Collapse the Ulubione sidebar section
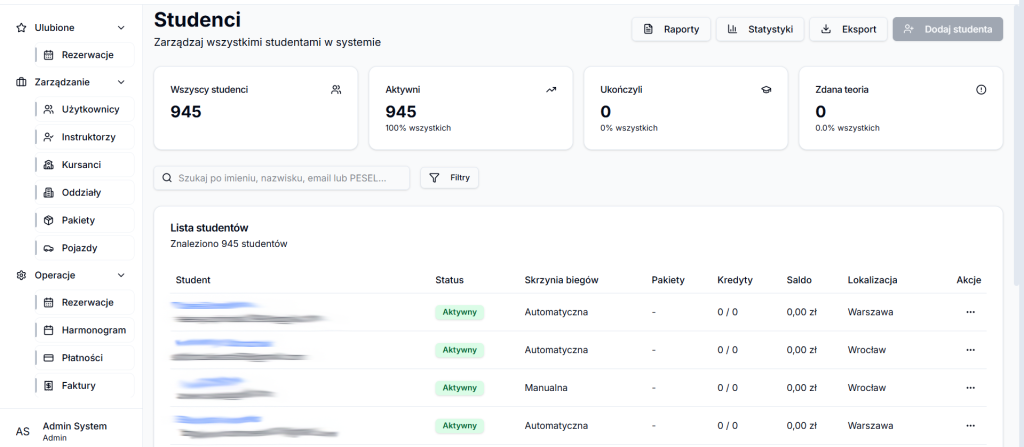 coord(121,28)
